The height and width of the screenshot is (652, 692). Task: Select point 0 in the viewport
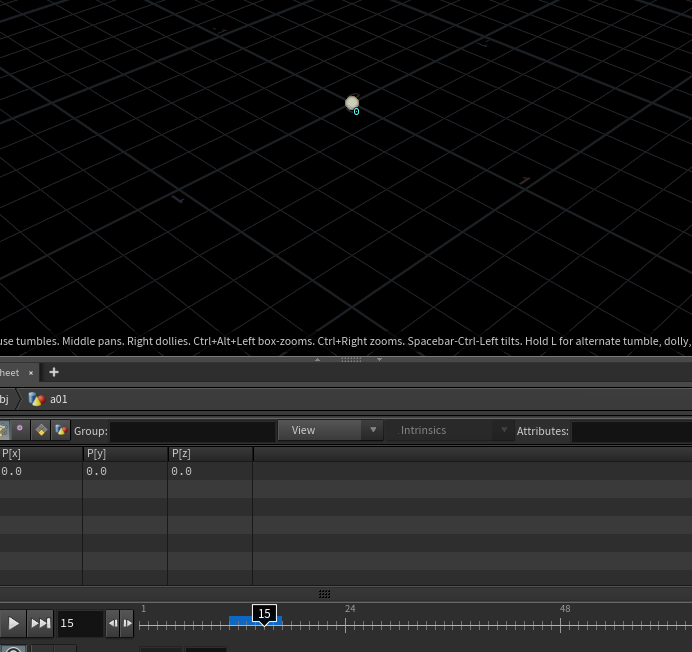click(x=352, y=103)
